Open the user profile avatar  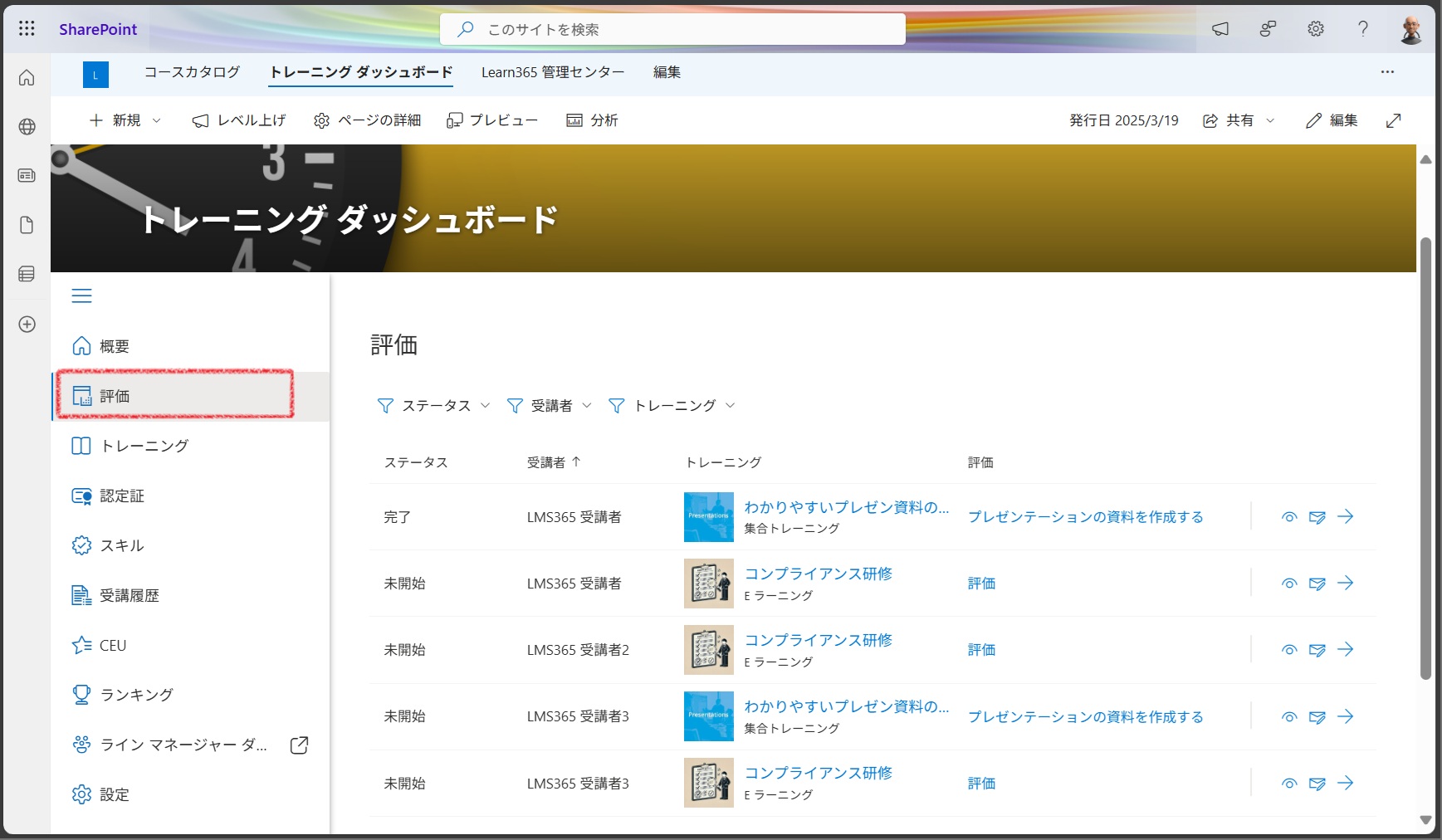tap(1410, 29)
